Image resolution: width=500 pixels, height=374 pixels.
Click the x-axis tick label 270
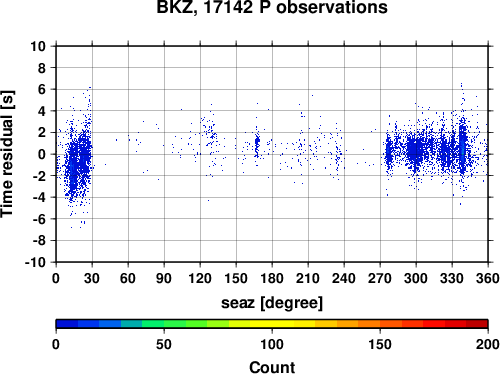click(380, 278)
